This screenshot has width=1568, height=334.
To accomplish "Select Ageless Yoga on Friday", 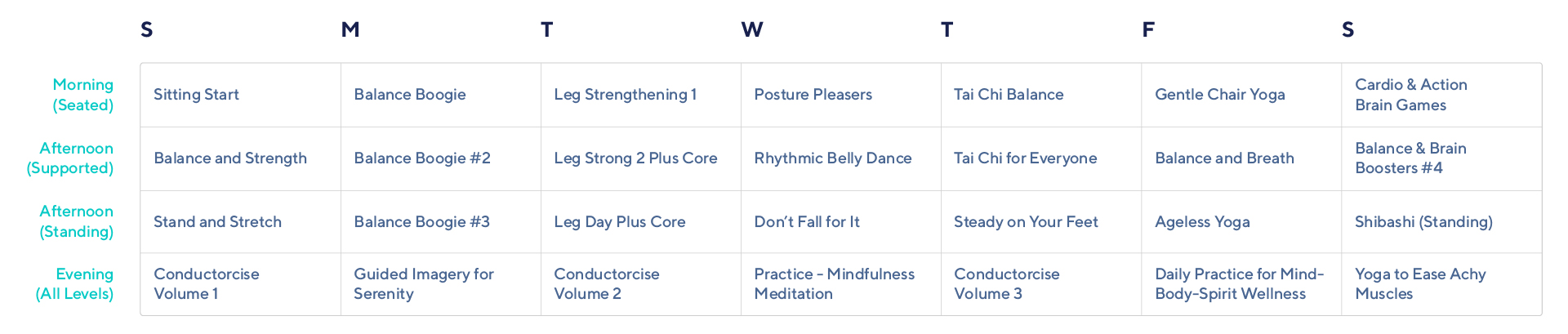I will 1202,222.
